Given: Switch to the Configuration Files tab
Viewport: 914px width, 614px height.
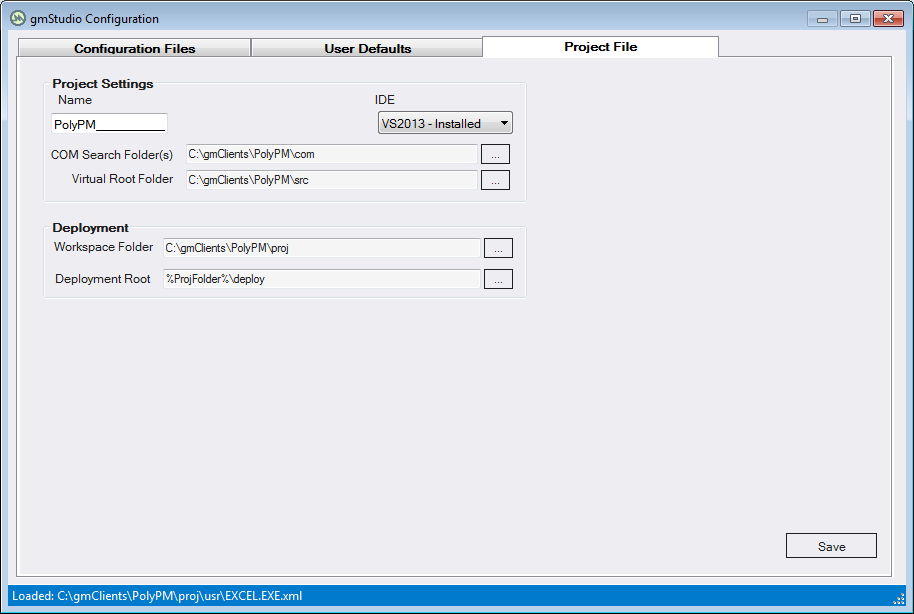Looking at the screenshot, I should click(134, 48).
